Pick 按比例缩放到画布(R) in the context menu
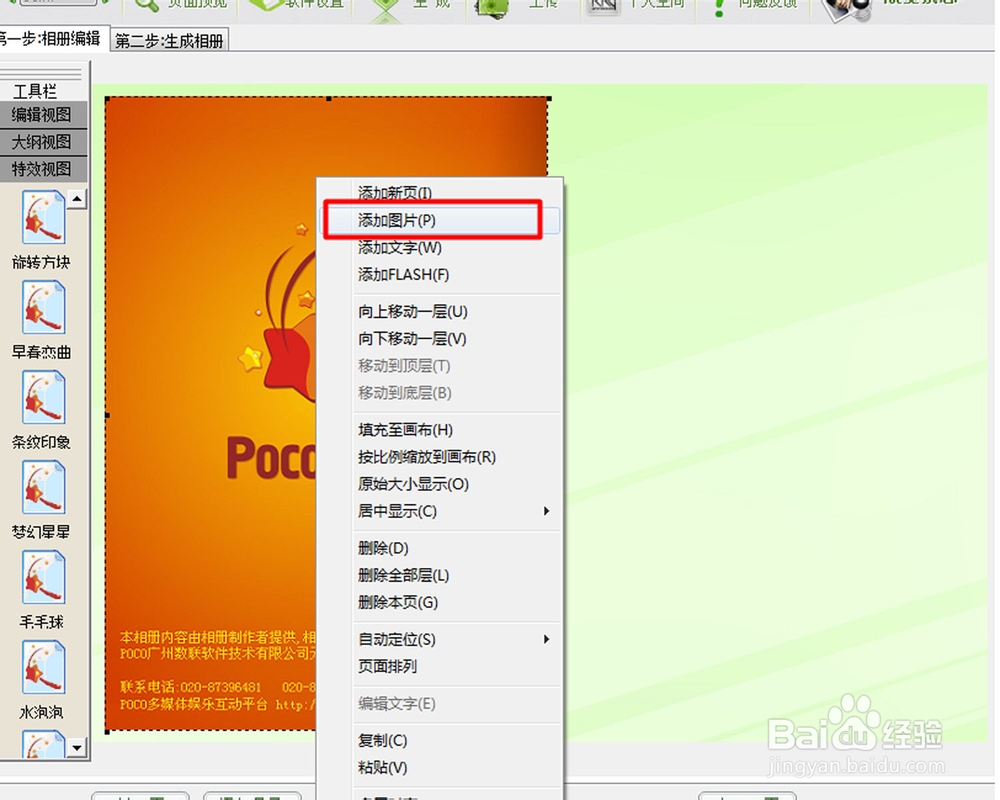 (440, 457)
